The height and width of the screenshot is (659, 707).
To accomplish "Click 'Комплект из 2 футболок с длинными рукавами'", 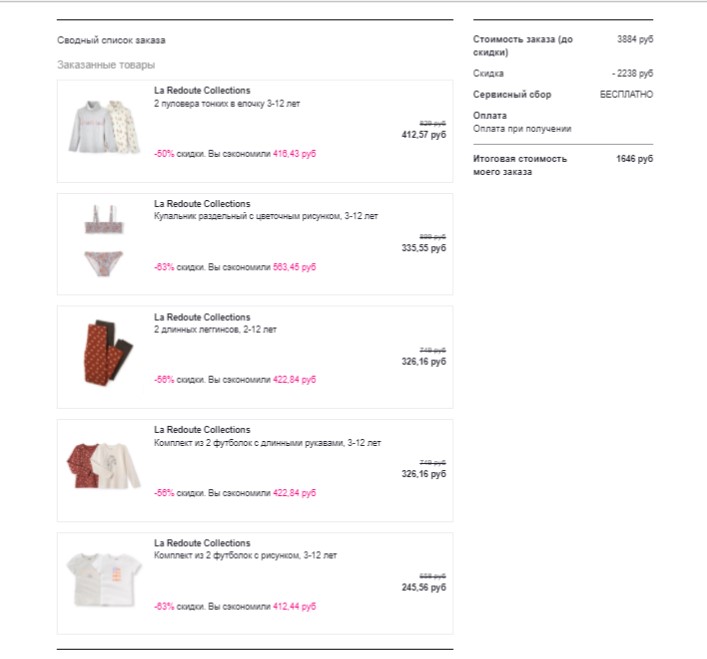I will pyautogui.click(x=267, y=443).
